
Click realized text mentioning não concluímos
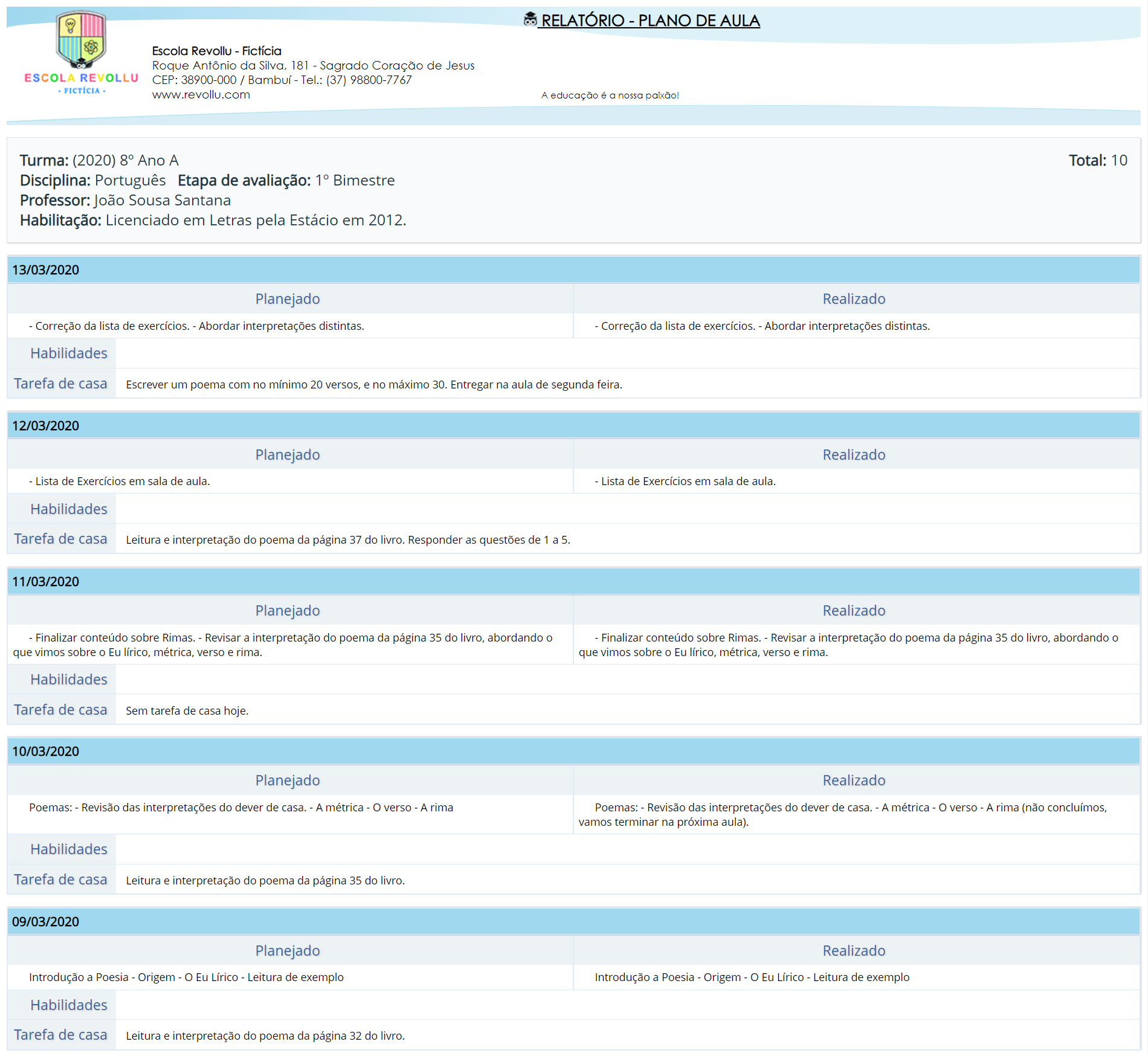point(843,815)
